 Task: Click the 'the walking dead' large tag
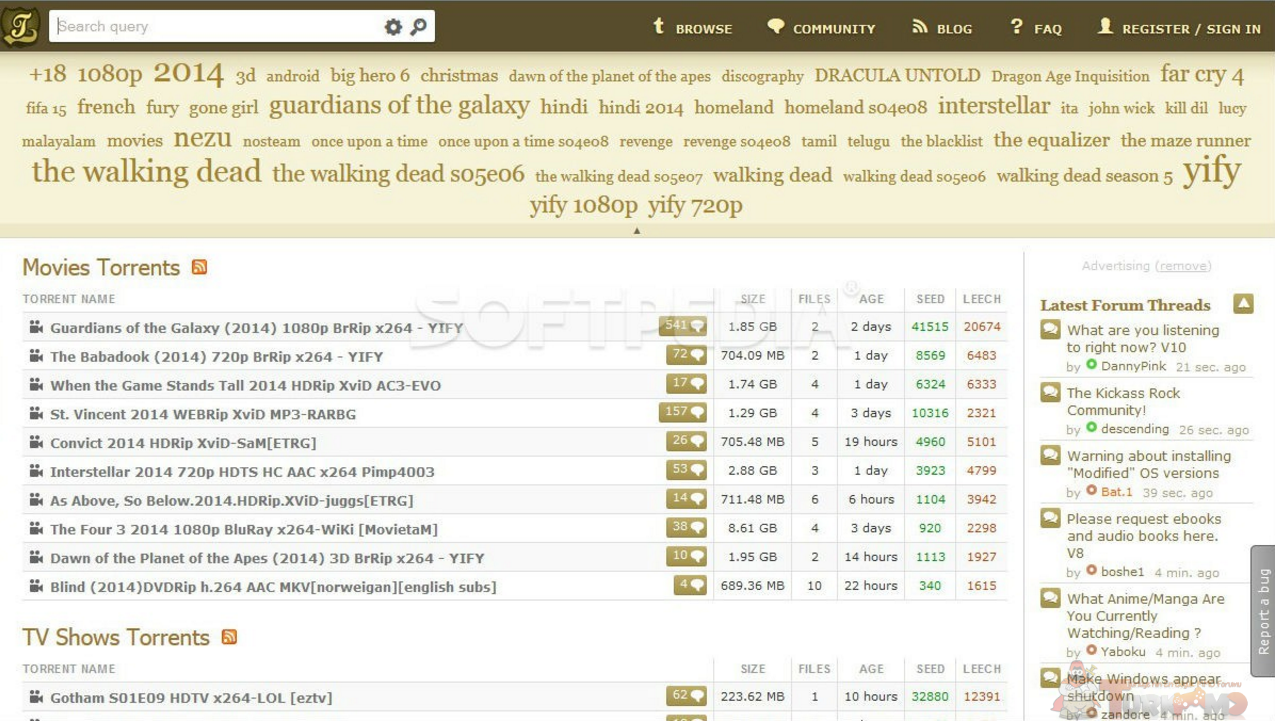click(146, 171)
